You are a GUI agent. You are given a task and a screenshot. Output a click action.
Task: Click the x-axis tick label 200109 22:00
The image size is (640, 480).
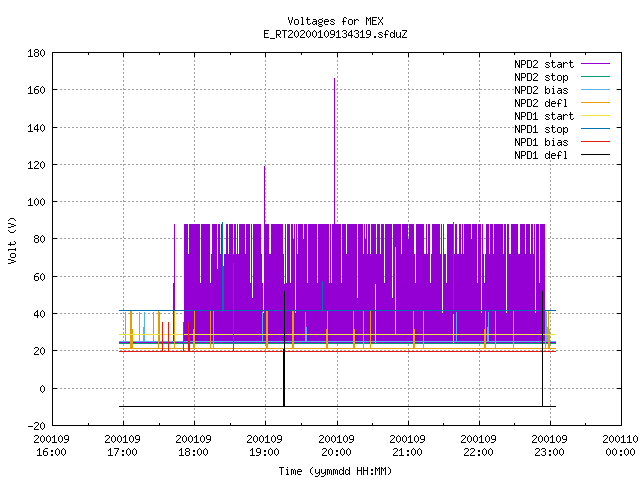pyautogui.click(x=478, y=446)
